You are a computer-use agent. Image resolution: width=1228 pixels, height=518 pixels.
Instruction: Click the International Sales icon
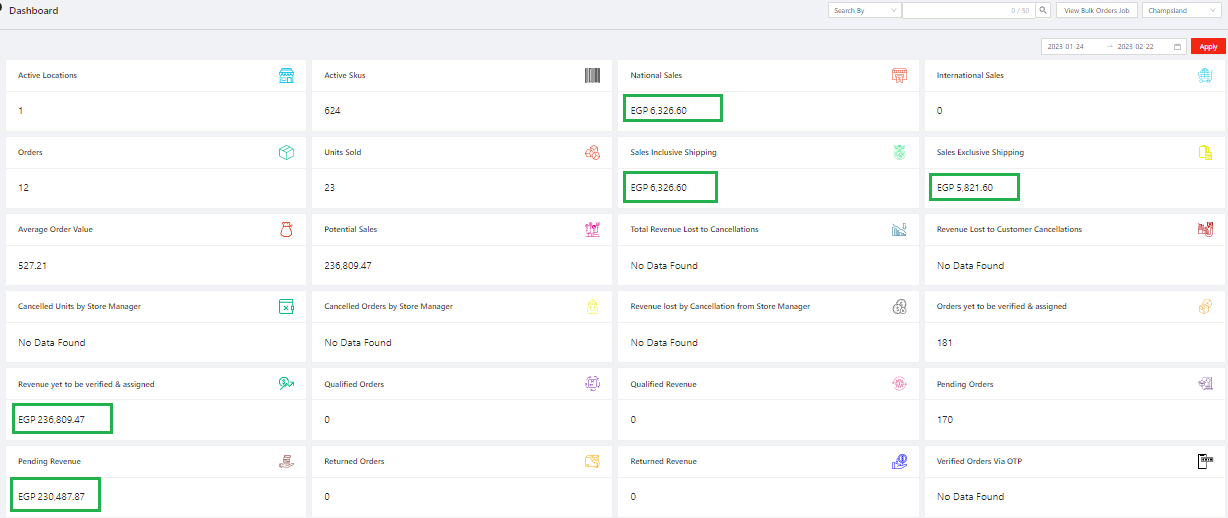click(1205, 76)
